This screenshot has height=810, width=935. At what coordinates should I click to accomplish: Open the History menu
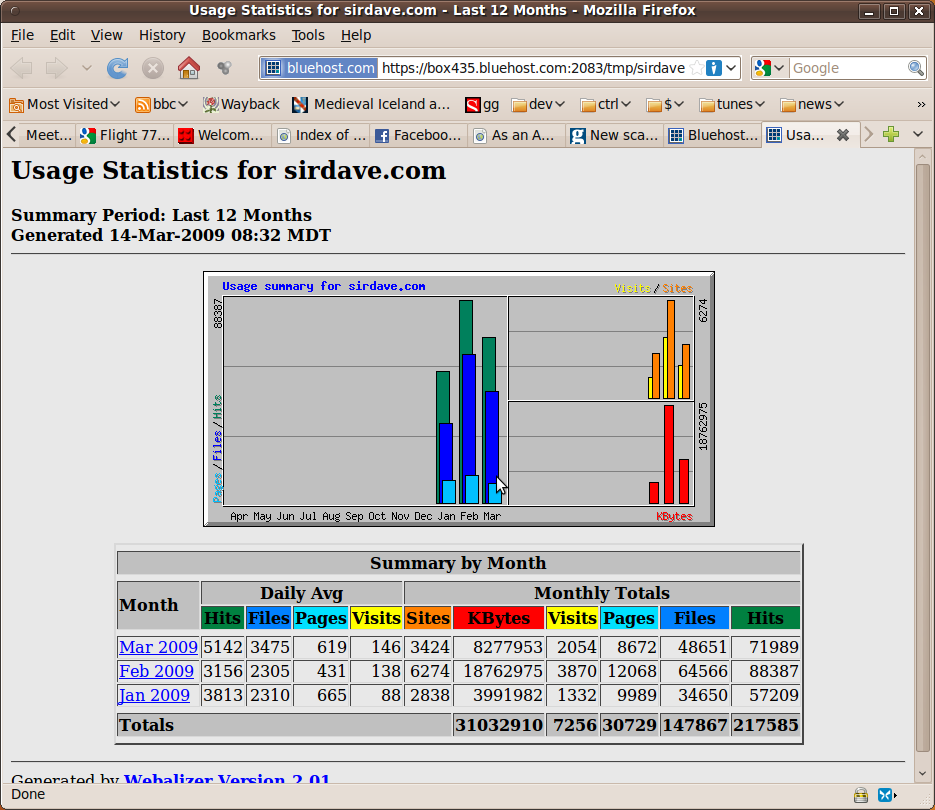point(162,35)
